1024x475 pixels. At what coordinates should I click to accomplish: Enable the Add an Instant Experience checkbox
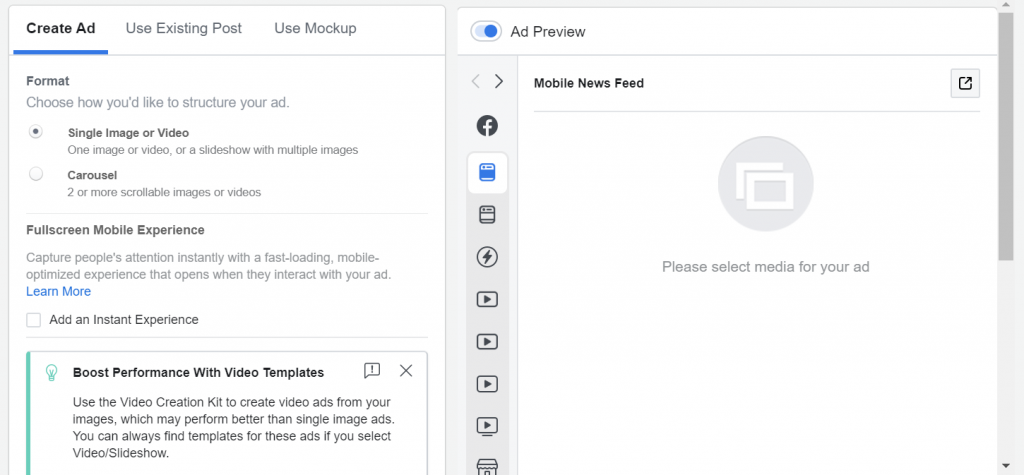point(33,320)
